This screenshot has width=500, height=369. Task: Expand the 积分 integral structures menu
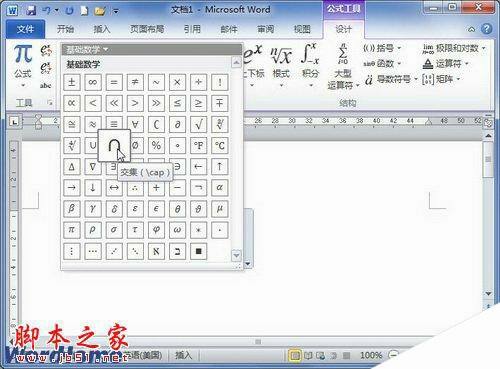click(310, 66)
